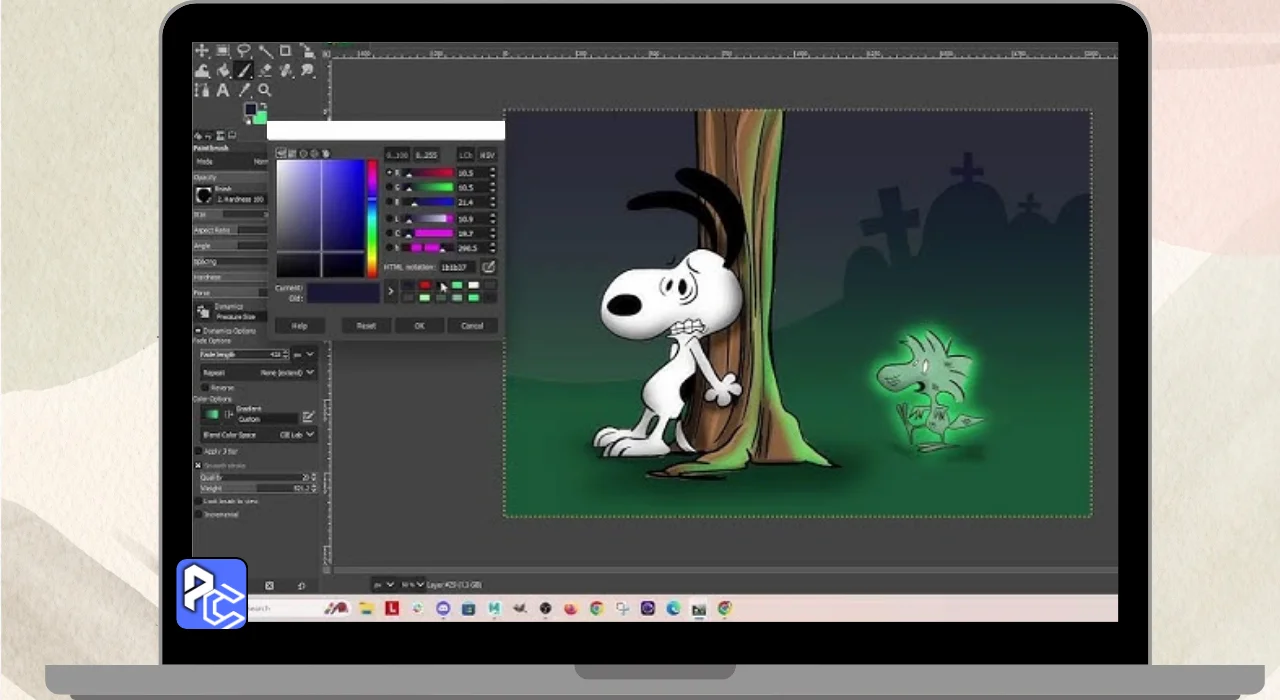
Task: Enable the Reverse checkbox
Action: click(x=205, y=387)
